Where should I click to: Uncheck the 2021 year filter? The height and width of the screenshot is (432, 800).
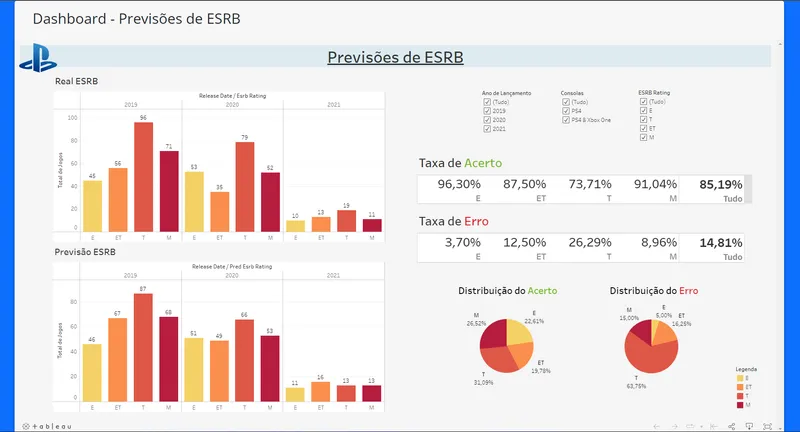tap(487, 129)
